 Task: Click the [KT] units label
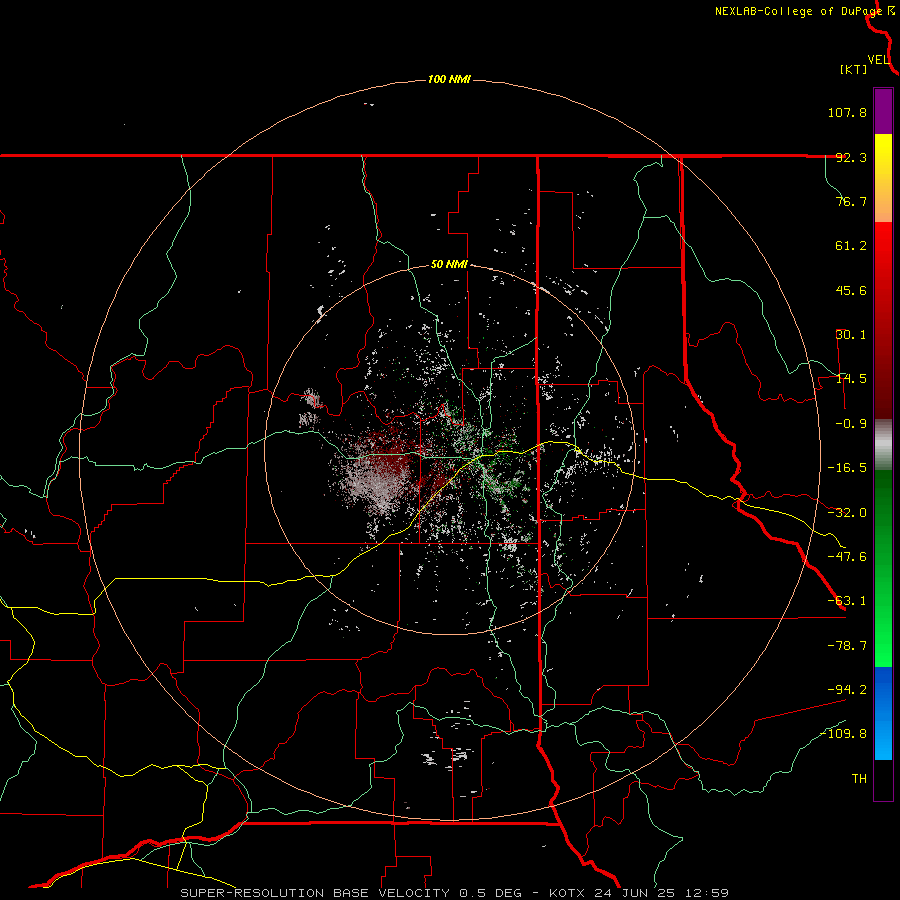(x=854, y=69)
